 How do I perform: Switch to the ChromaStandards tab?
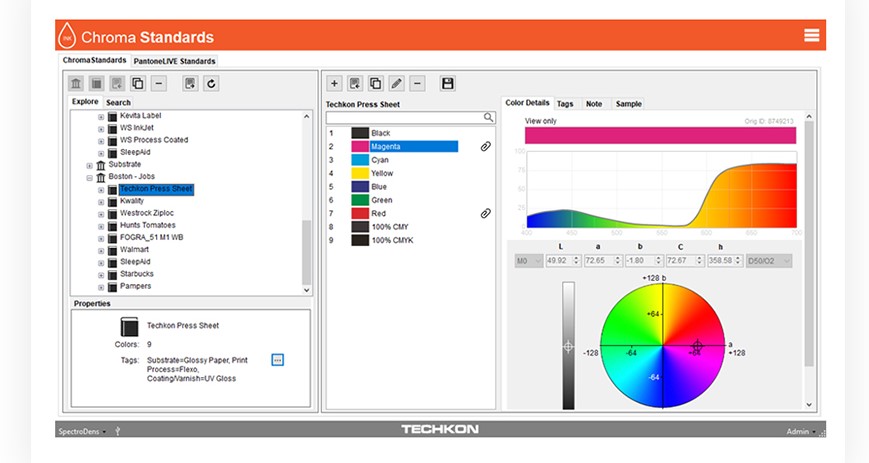tap(94, 60)
